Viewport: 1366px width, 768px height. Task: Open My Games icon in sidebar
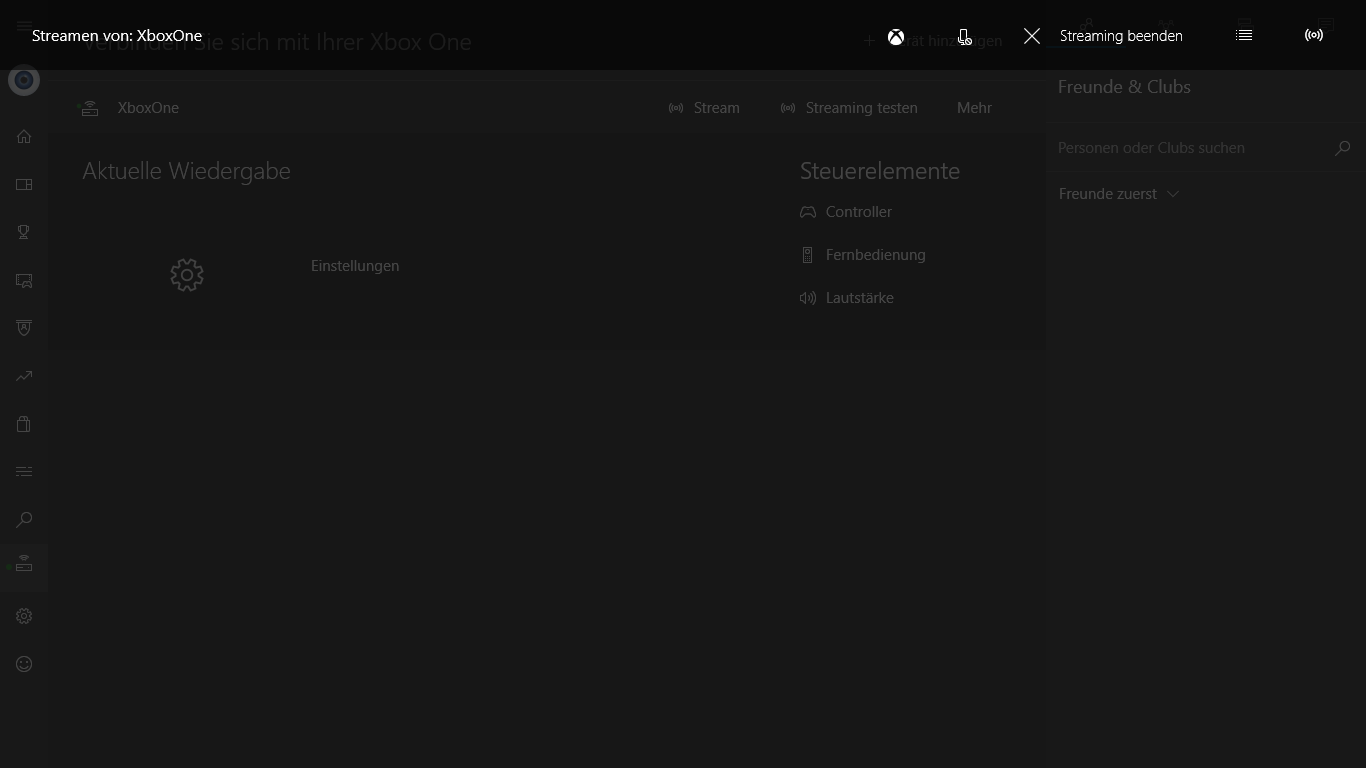[24, 184]
